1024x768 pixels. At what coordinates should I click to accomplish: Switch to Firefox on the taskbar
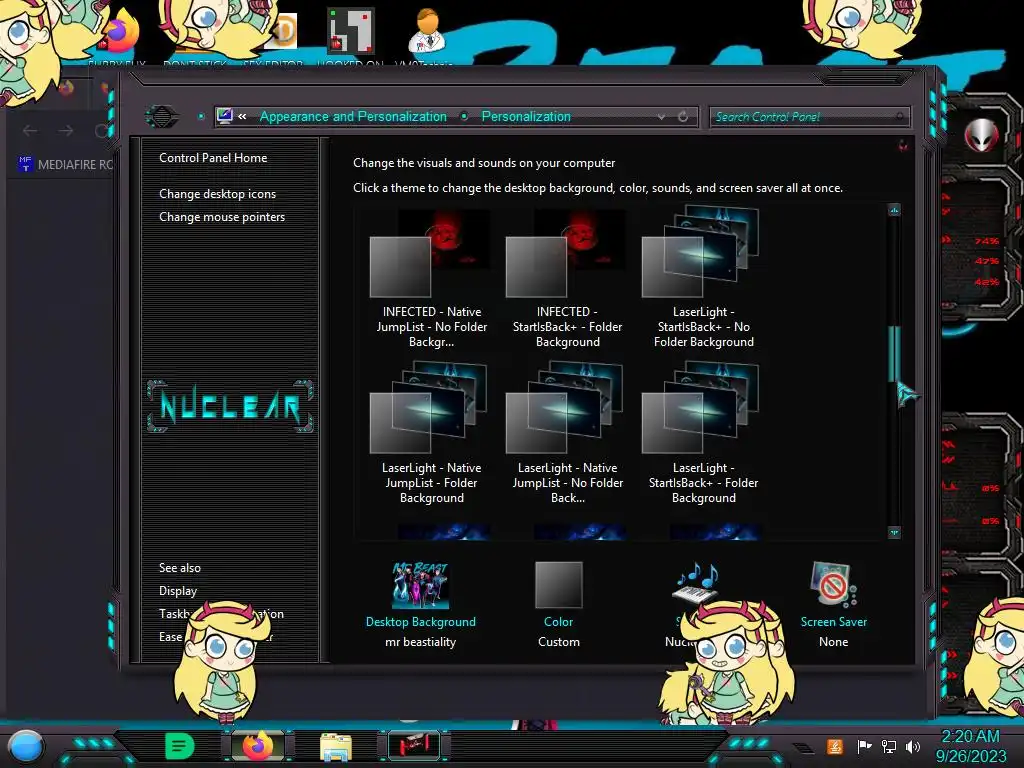pyautogui.click(x=257, y=746)
